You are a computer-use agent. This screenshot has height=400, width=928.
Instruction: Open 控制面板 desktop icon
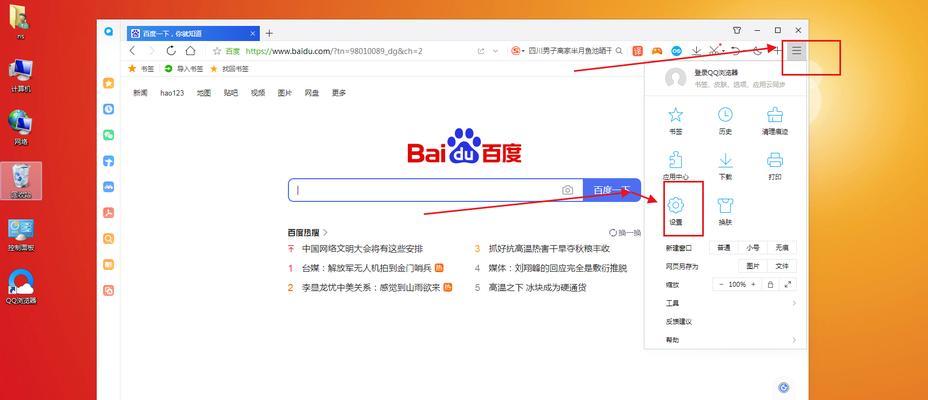[21, 235]
